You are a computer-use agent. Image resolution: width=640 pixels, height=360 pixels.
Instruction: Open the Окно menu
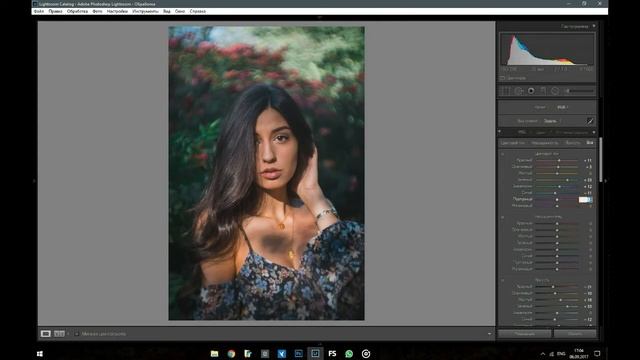(180, 11)
